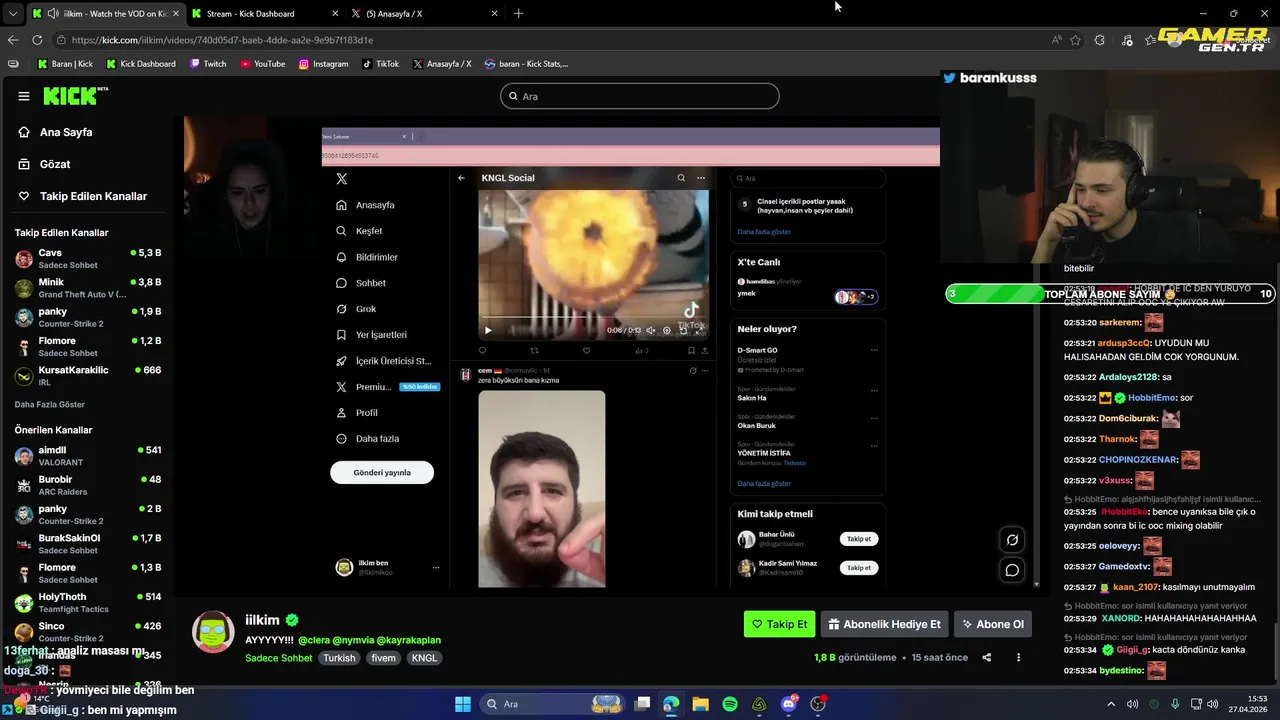The image size is (1280, 720).
Task: Open the Twitch bookmark
Action: coord(207,64)
